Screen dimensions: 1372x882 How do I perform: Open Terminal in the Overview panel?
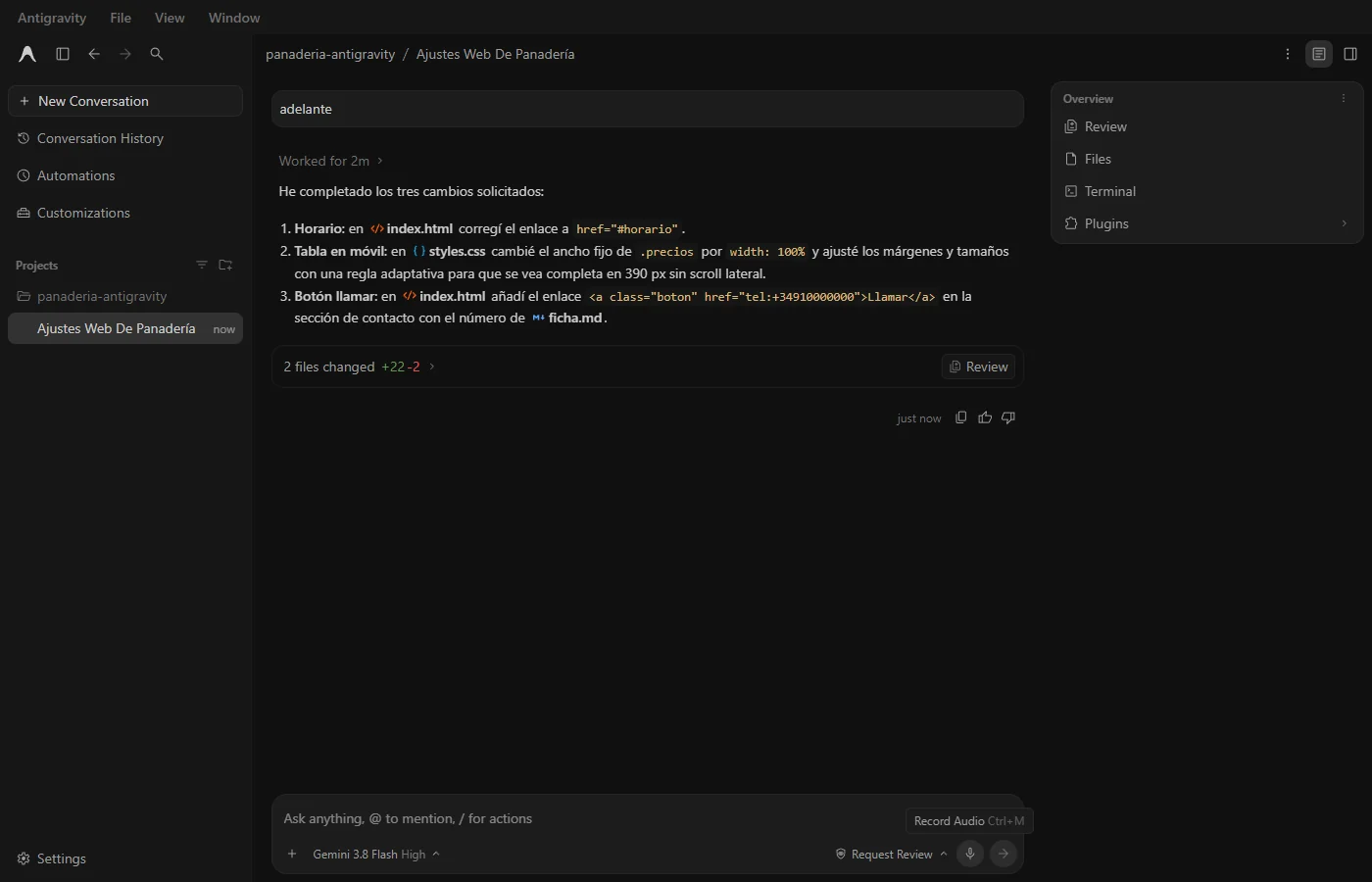pyautogui.click(x=1206, y=191)
